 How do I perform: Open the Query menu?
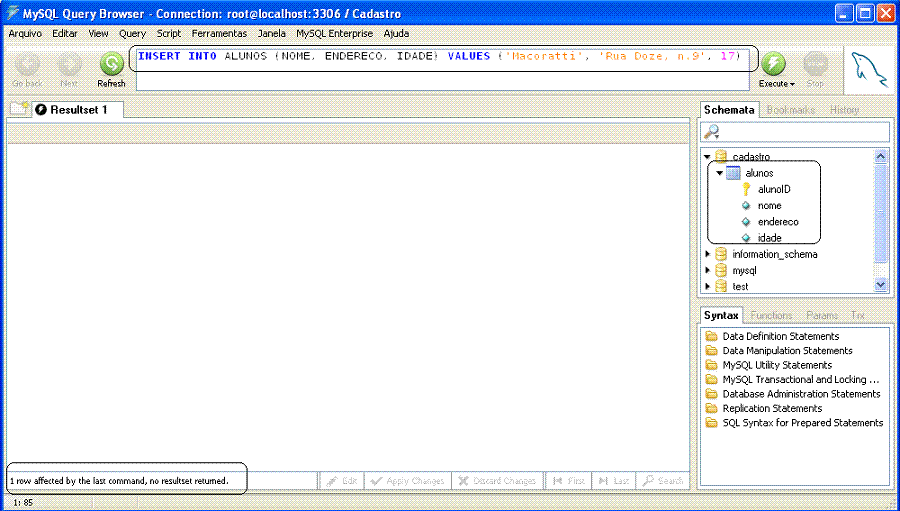click(133, 34)
